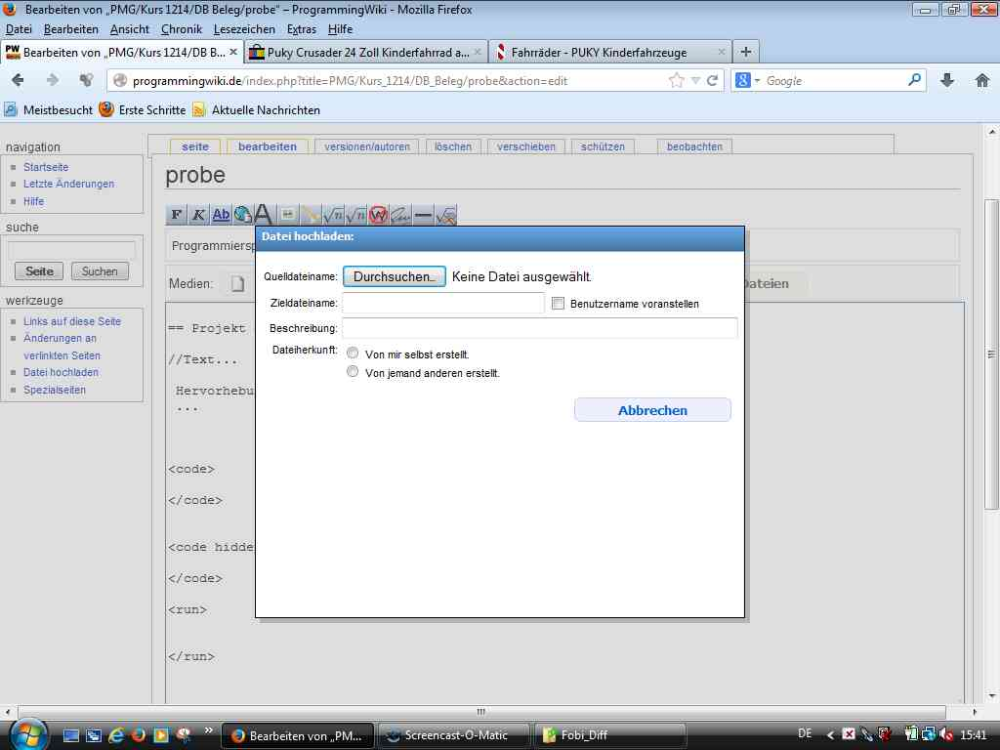This screenshot has width=1000, height=750.
Task: Select Von jemand anderen erstellt
Action: tap(352, 371)
